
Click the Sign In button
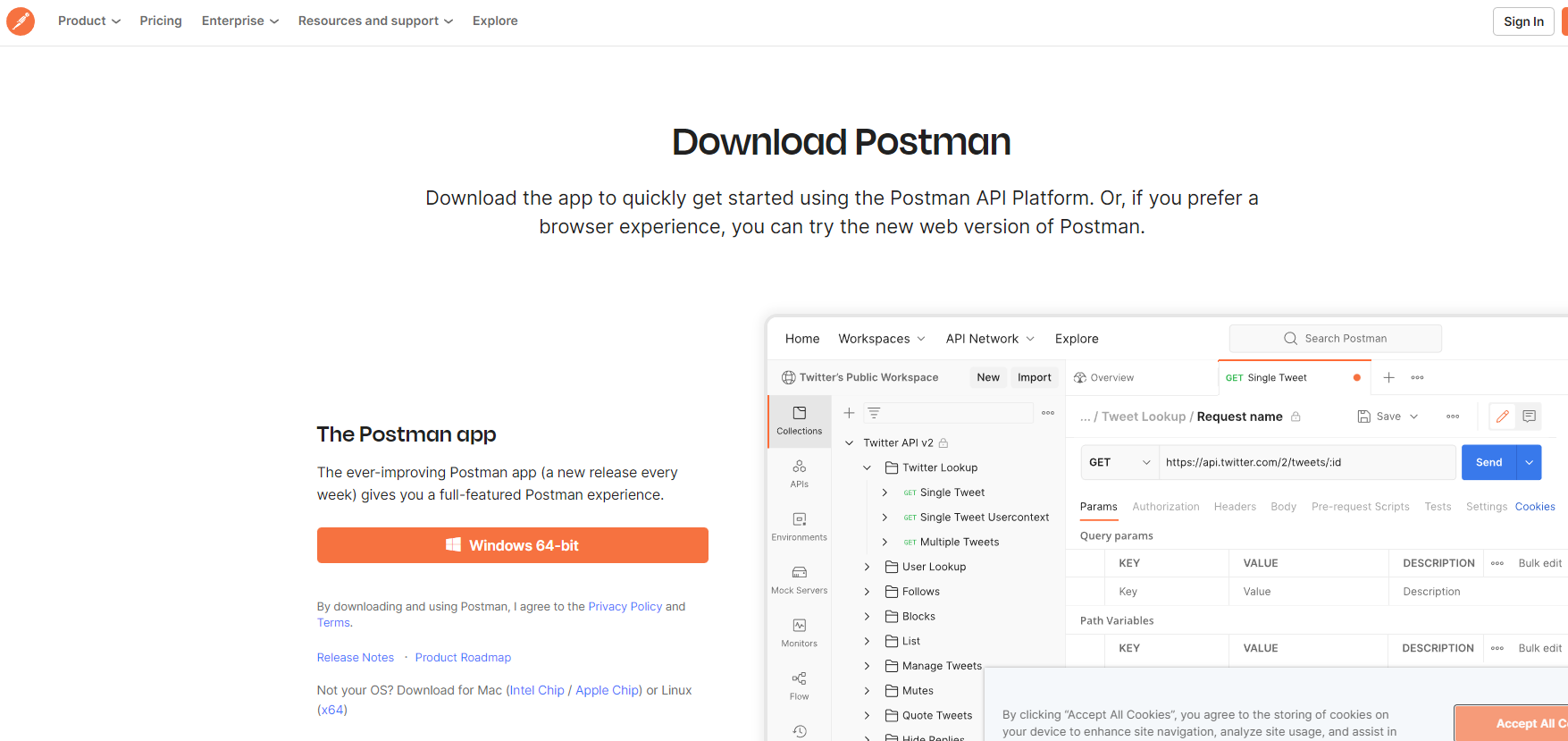[x=1523, y=21]
